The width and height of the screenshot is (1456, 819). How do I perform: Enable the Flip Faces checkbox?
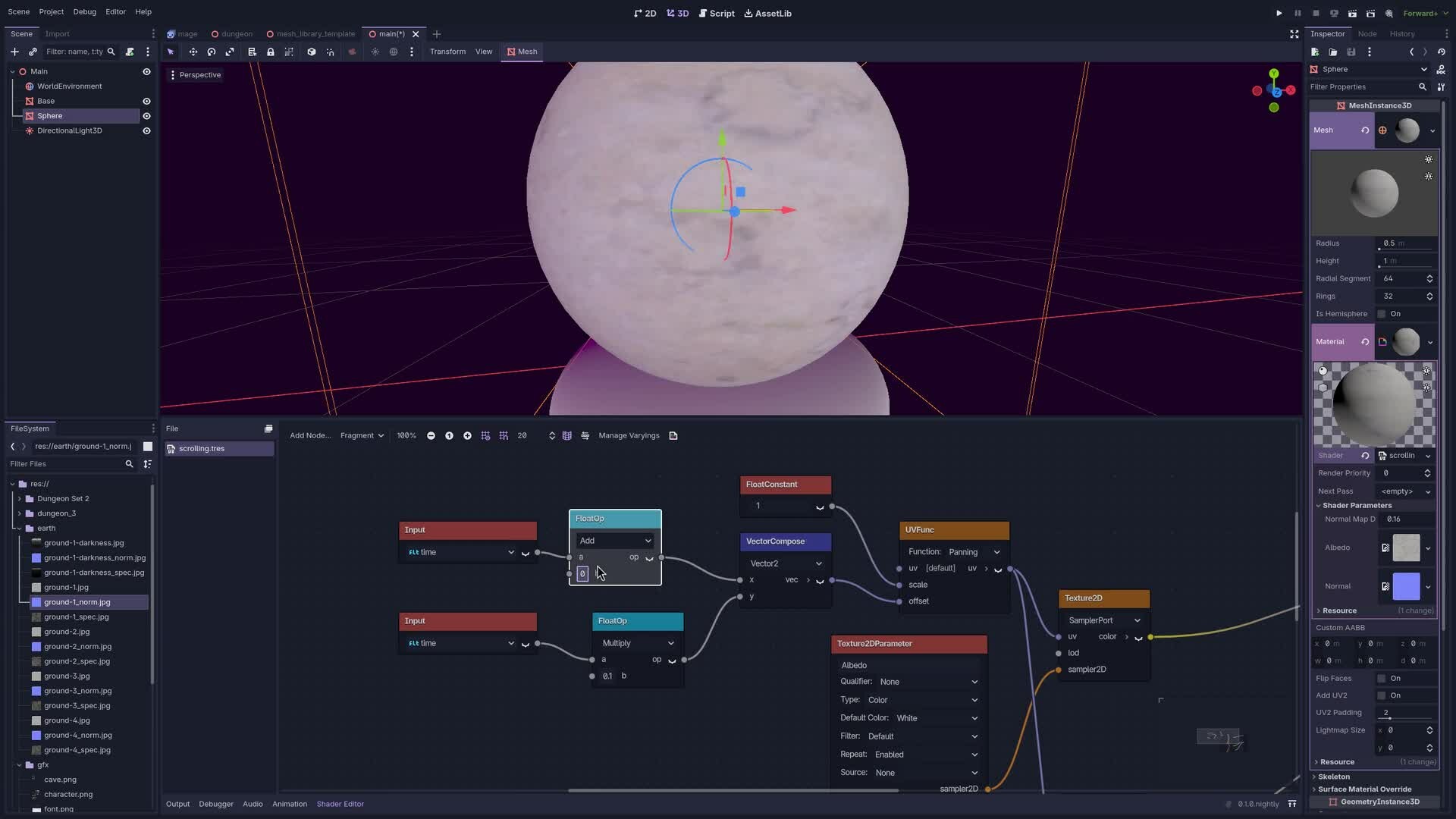tap(1382, 679)
